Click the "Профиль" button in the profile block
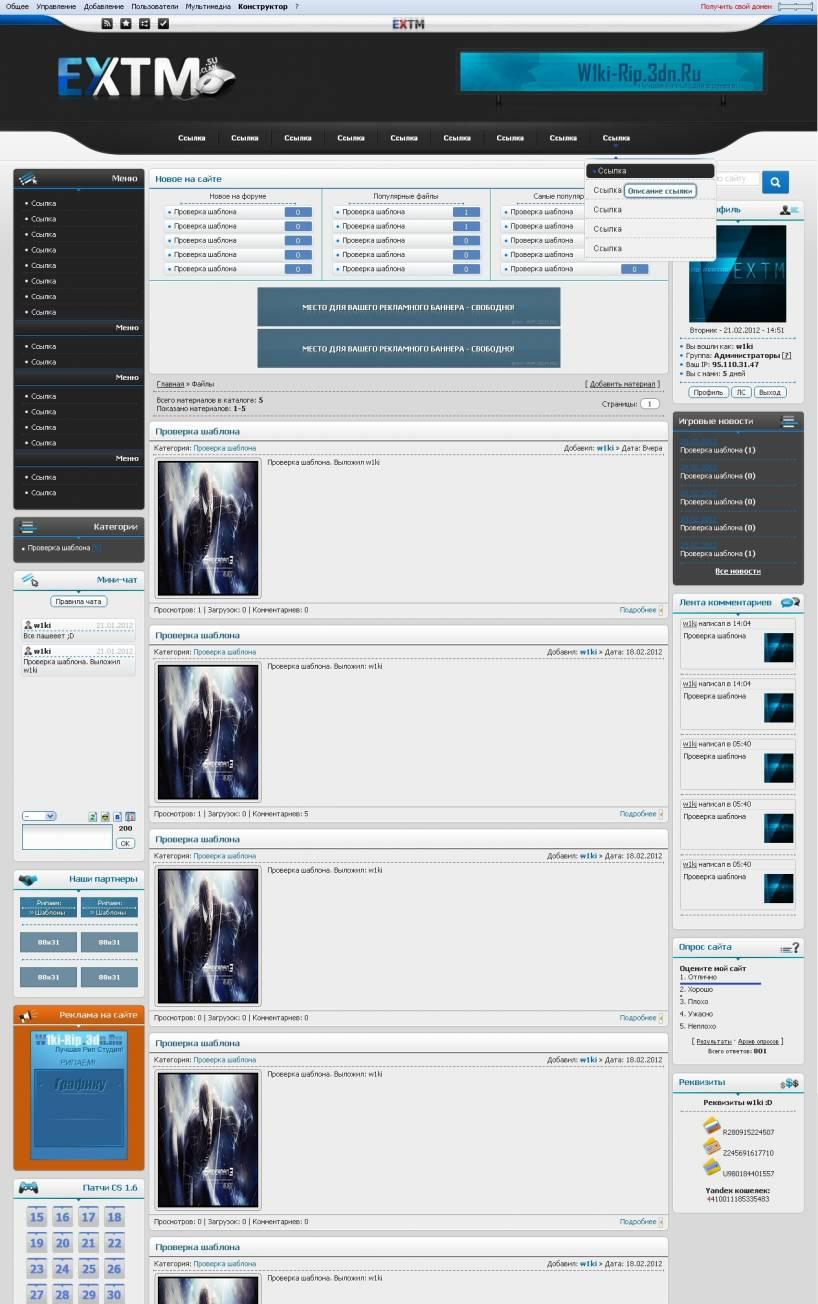This screenshot has width=818, height=1304. pyautogui.click(x=708, y=392)
